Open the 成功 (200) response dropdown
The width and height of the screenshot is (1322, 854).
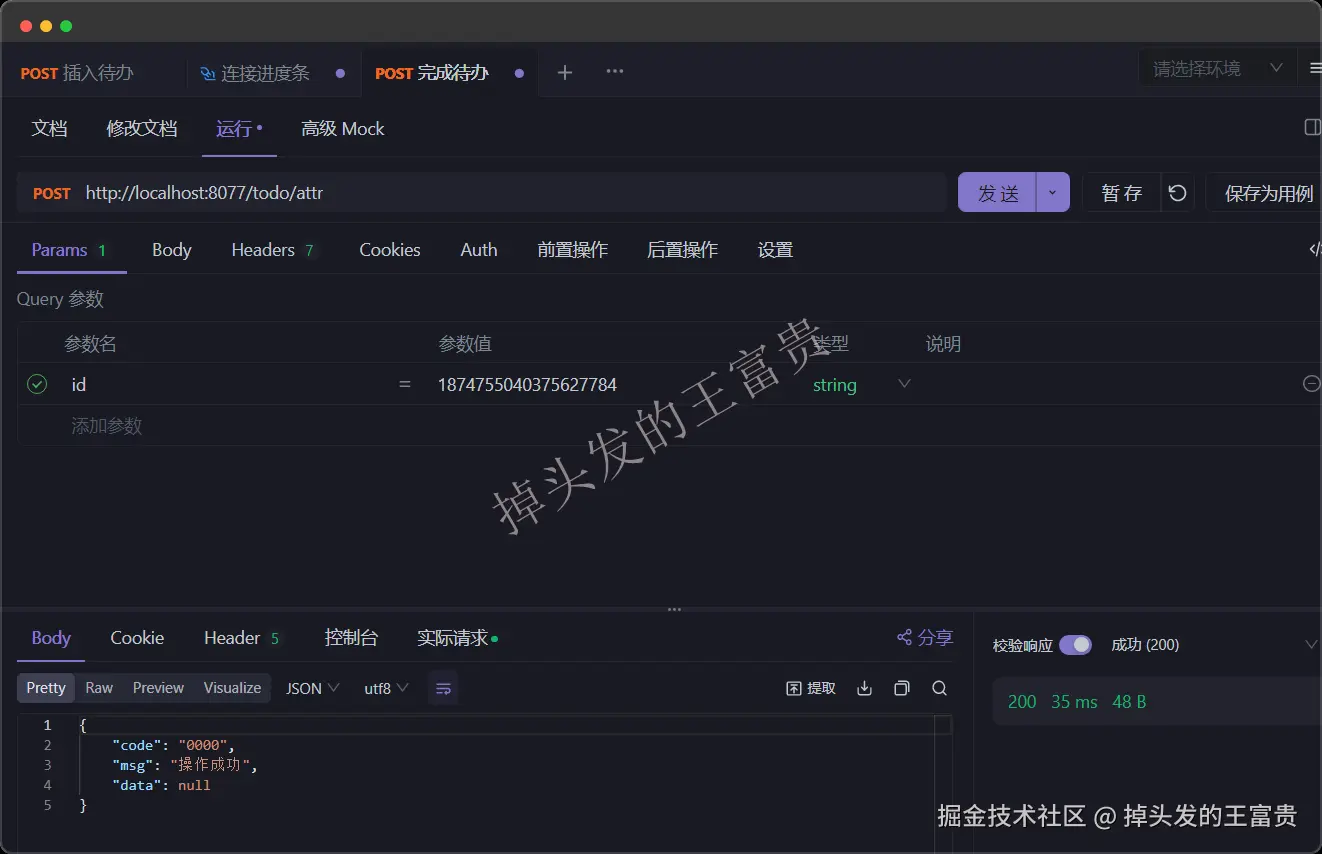click(1214, 645)
